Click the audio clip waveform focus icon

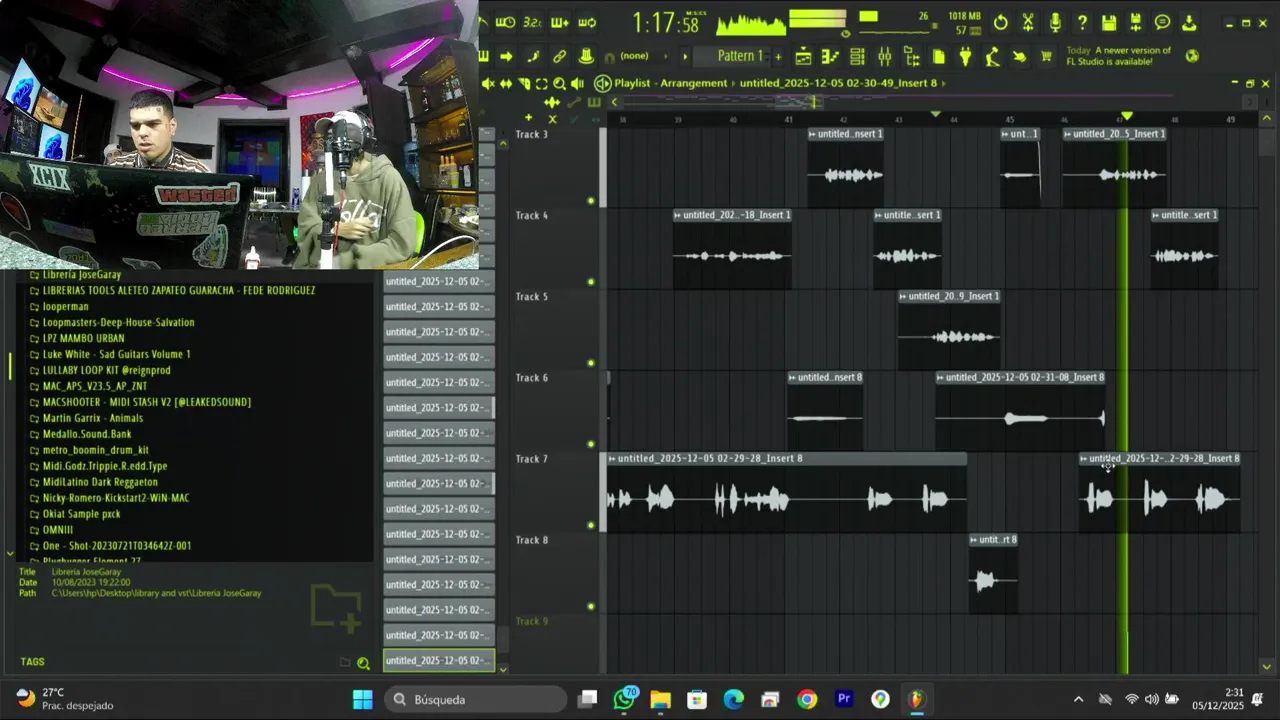click(552, 102)
